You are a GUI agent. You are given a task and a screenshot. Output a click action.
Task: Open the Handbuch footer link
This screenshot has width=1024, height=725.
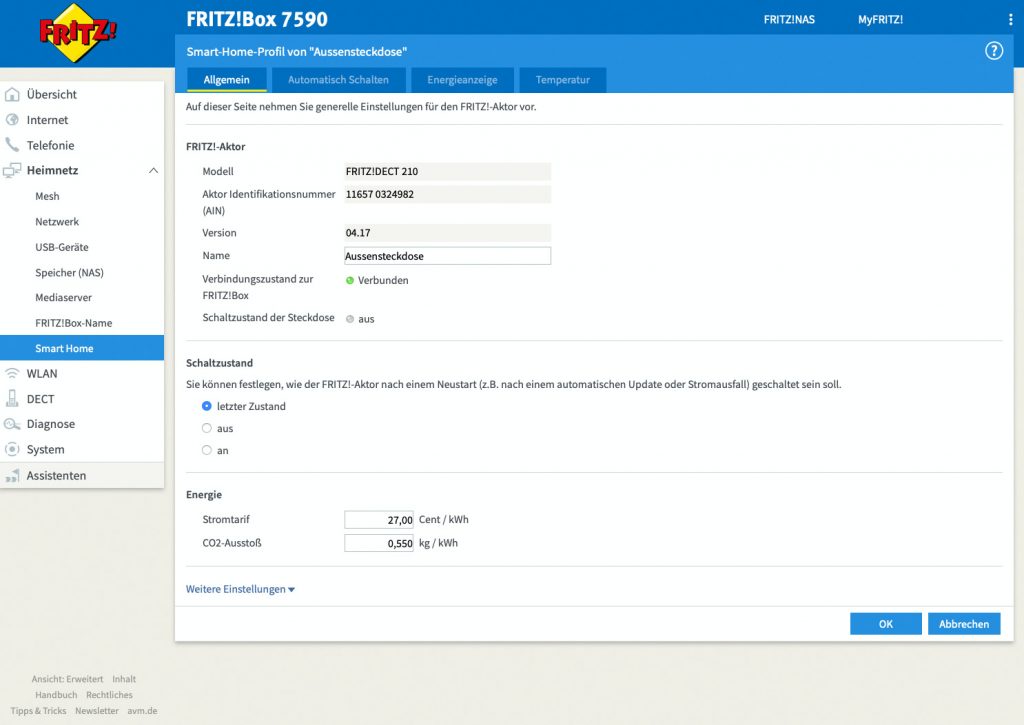pyautogui.click(x=56, y=695)
